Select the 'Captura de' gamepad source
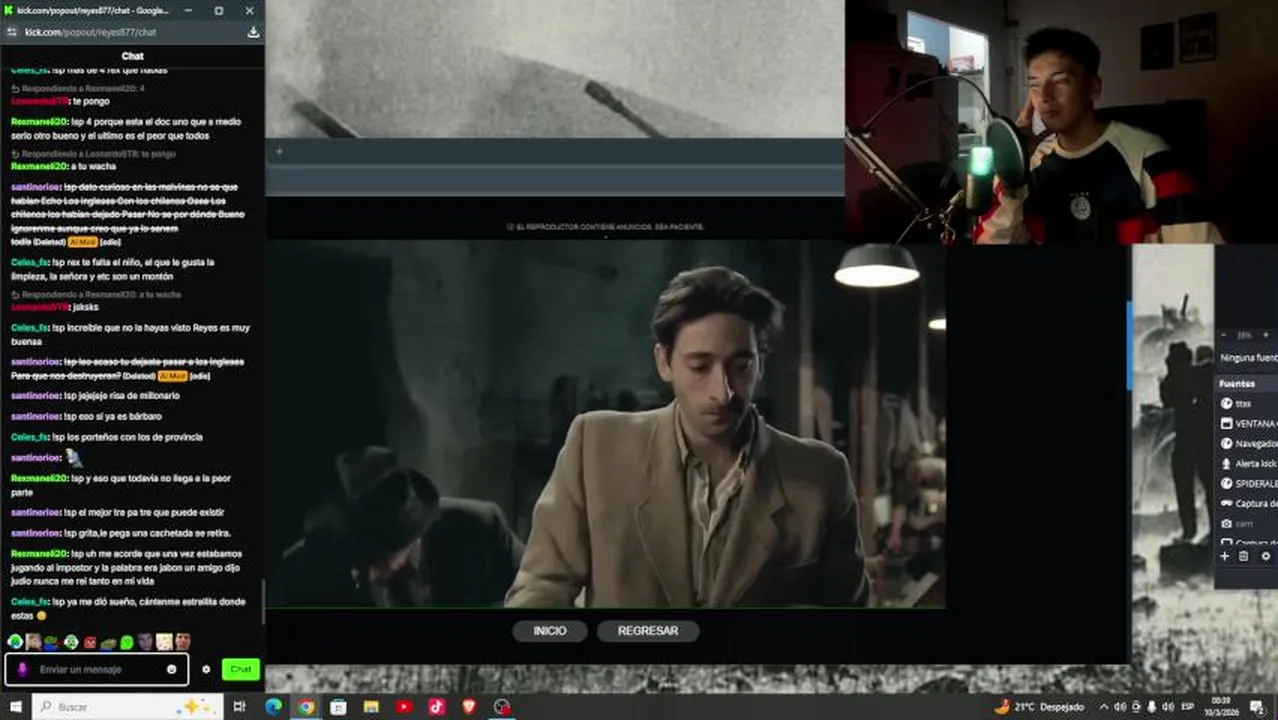This screenshot has width=1278, height=720. 1247,503
